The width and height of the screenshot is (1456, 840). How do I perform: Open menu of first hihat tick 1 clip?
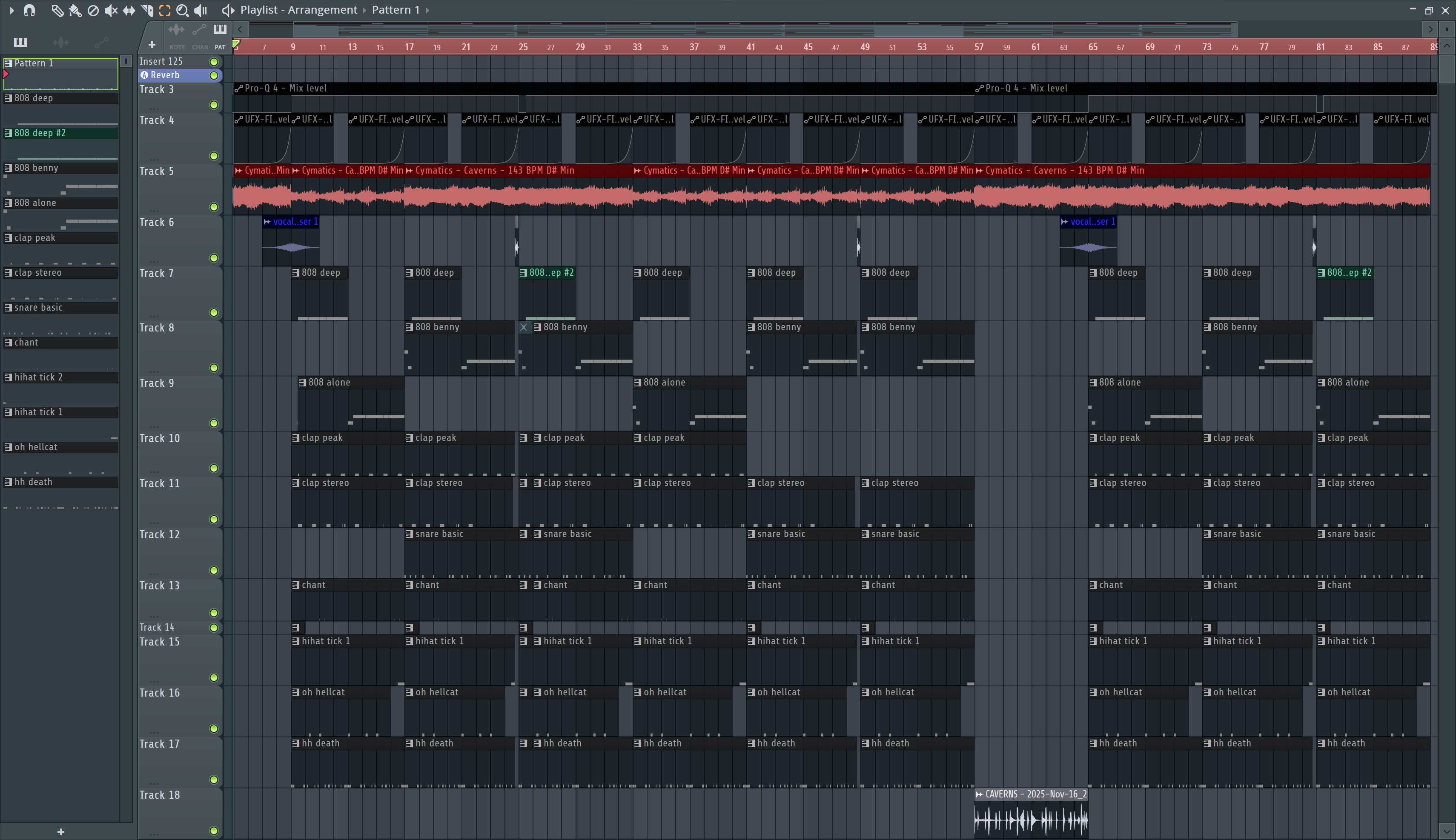(295, 641)
